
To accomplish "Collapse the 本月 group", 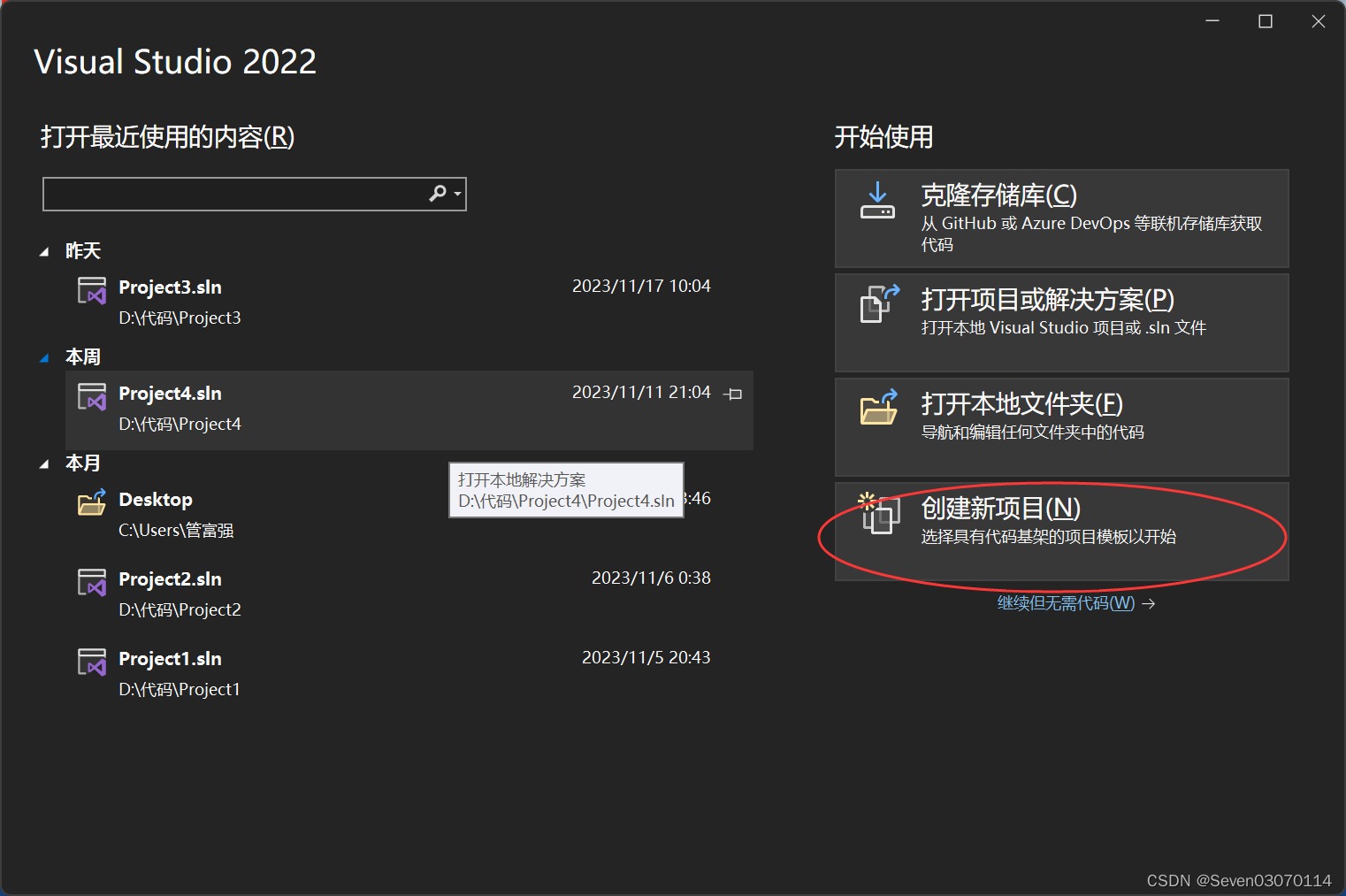I will (44, 464).
